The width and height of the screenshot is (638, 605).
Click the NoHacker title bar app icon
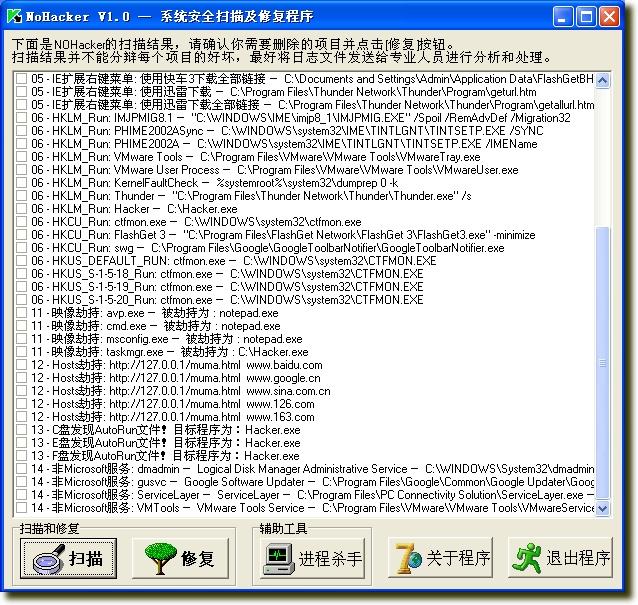coord(15,17)
